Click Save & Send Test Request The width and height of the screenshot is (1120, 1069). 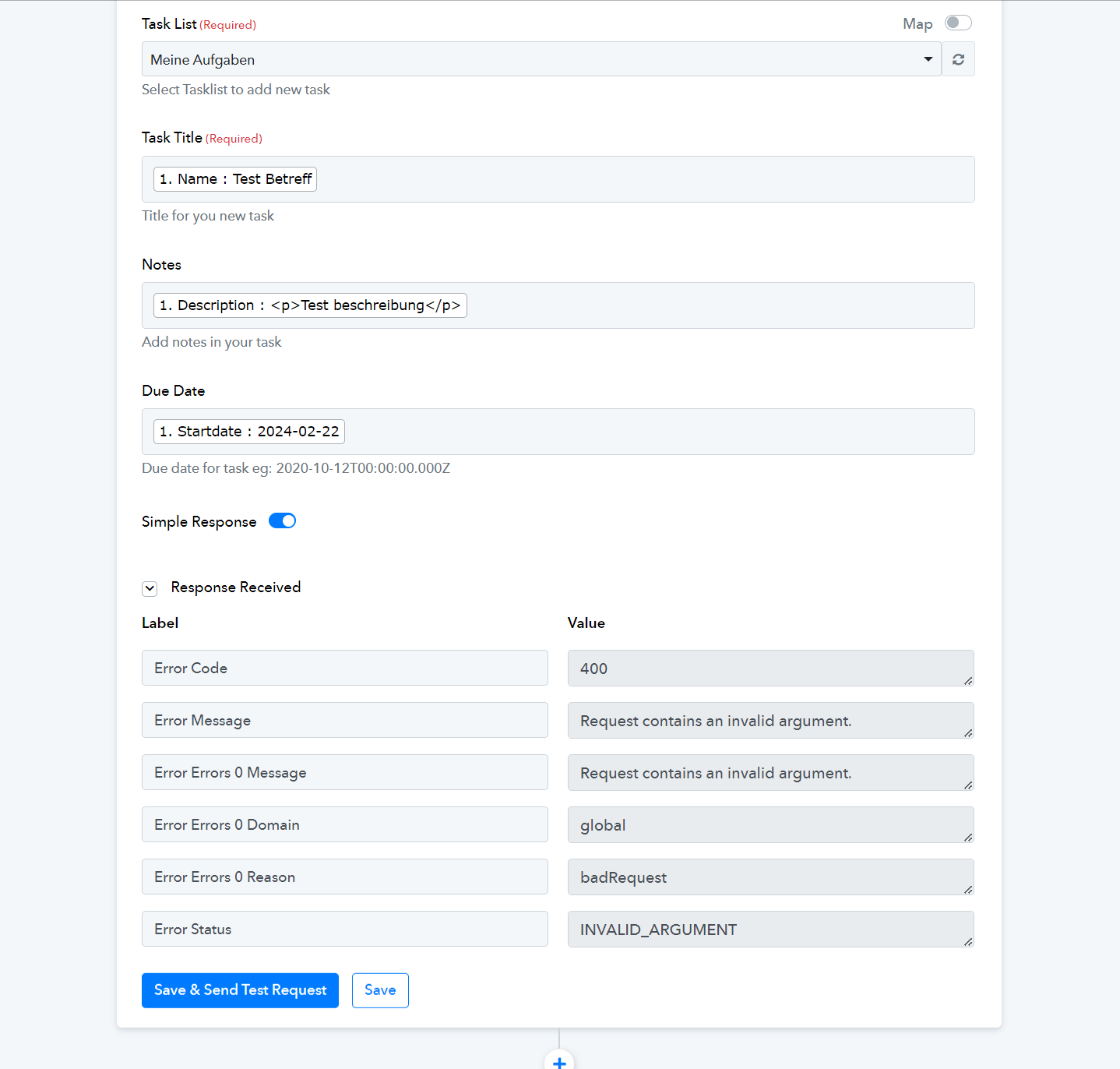click(240, 990)
